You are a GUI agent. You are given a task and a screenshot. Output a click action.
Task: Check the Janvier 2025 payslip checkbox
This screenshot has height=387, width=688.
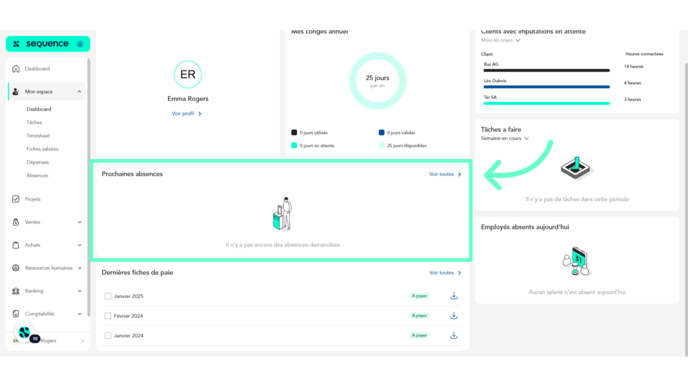[108, 296]
